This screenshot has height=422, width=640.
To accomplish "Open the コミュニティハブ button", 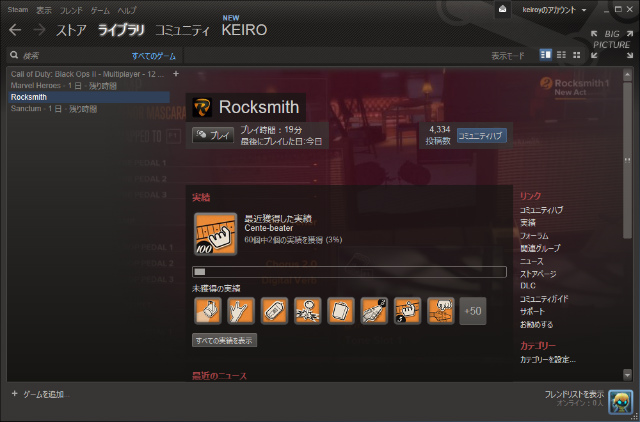I will click(x=482, y=135).
